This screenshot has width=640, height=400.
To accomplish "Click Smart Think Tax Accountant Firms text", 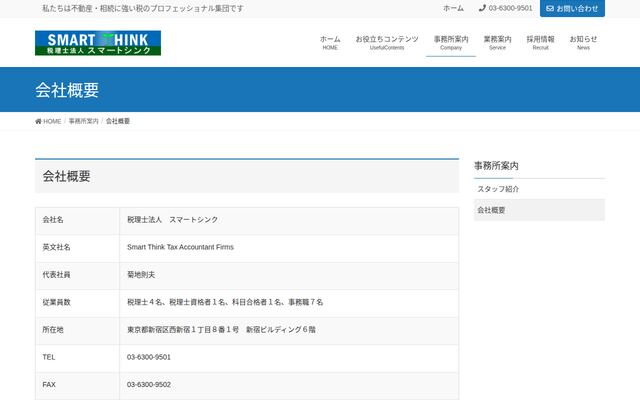I will pyautogui.click(x=180, y=247).
